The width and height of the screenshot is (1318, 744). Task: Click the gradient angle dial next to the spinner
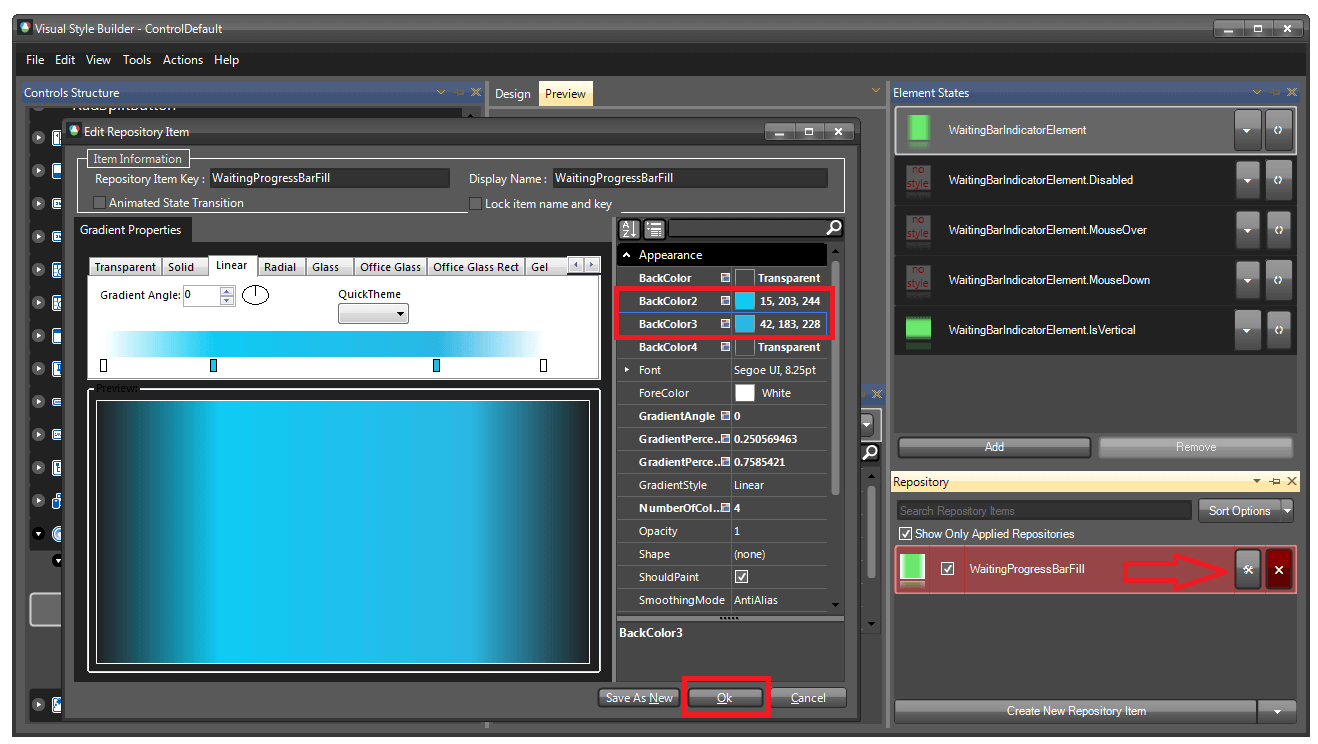255,294
